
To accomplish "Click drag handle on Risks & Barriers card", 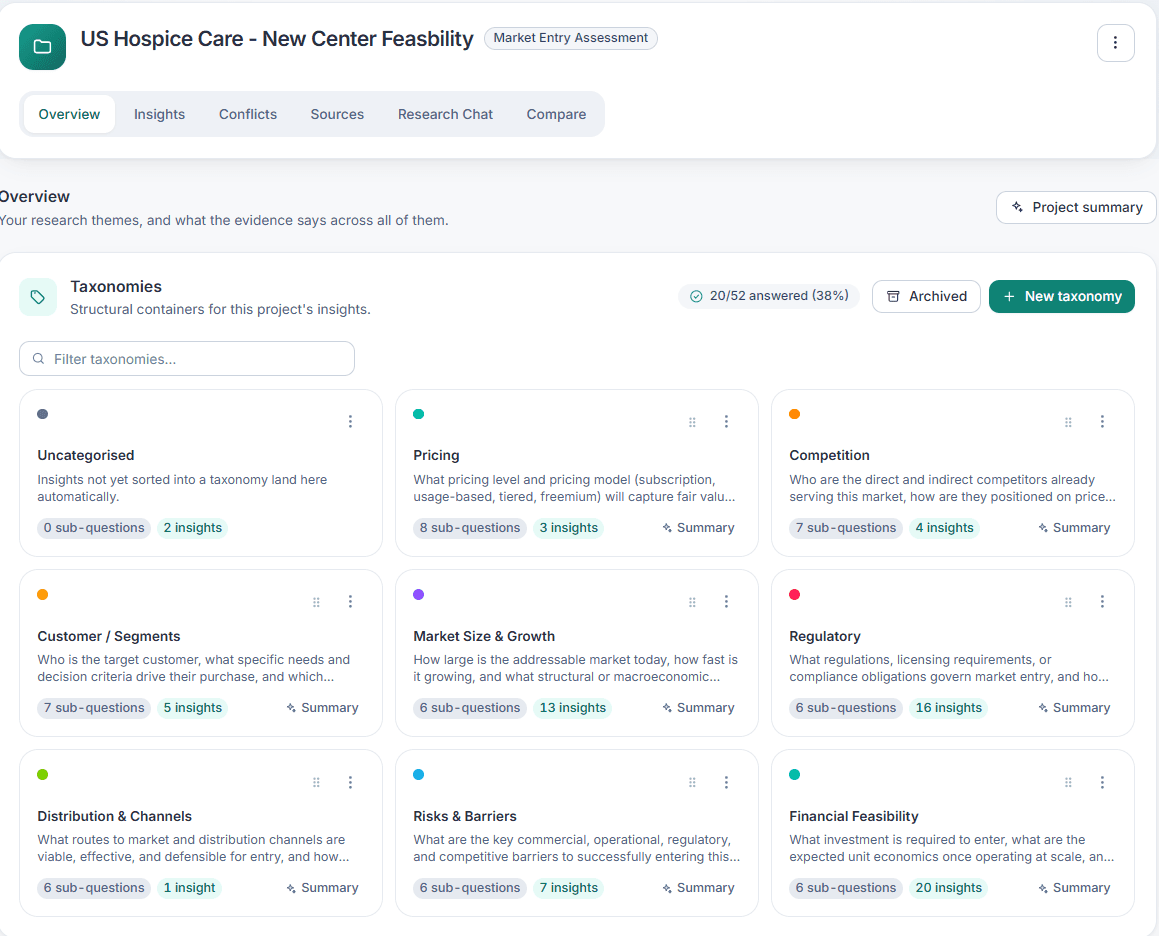I will [x=692, y=782].
